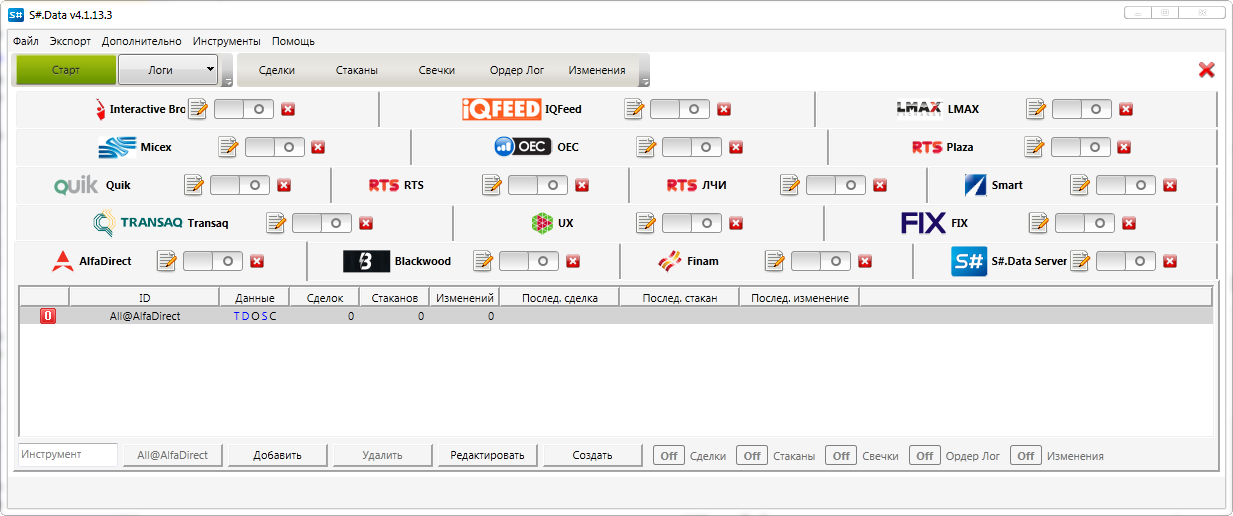Edit Transaq connection settings icon
Image resolution: width=1233 pixels, height=516 pixels.
(x=276, y=223)
